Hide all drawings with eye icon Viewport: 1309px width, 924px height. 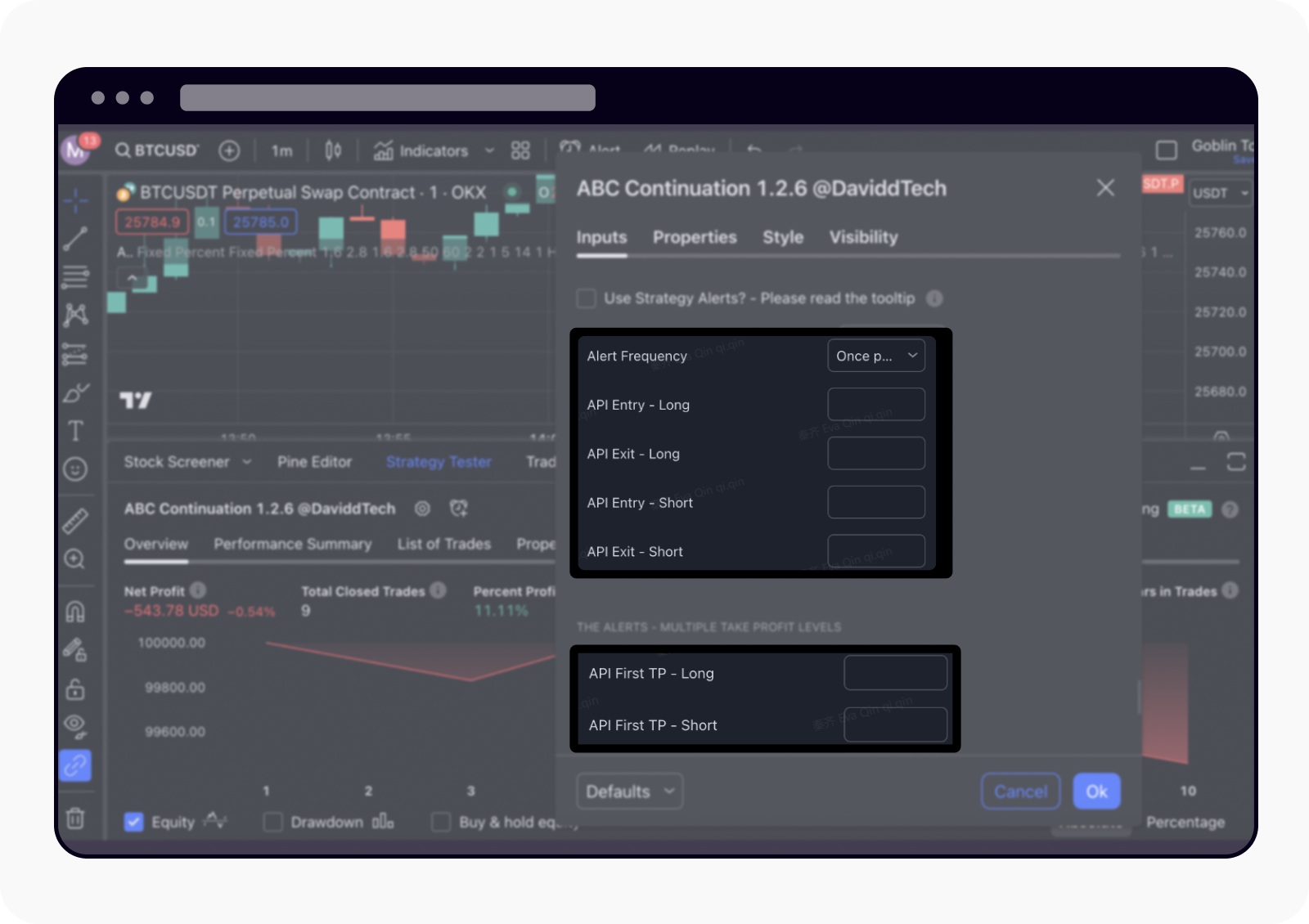[x=75, y=725]
